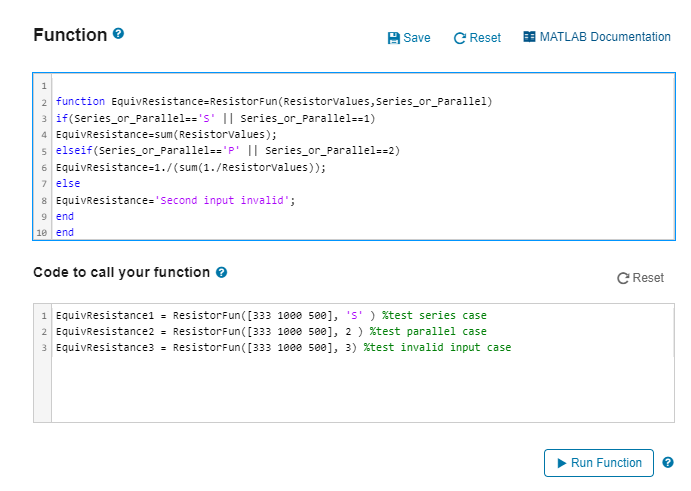Click the floppy disk Save icon
Image resolution: width=691 pixels, height=491 pixels.
point(394,38)
